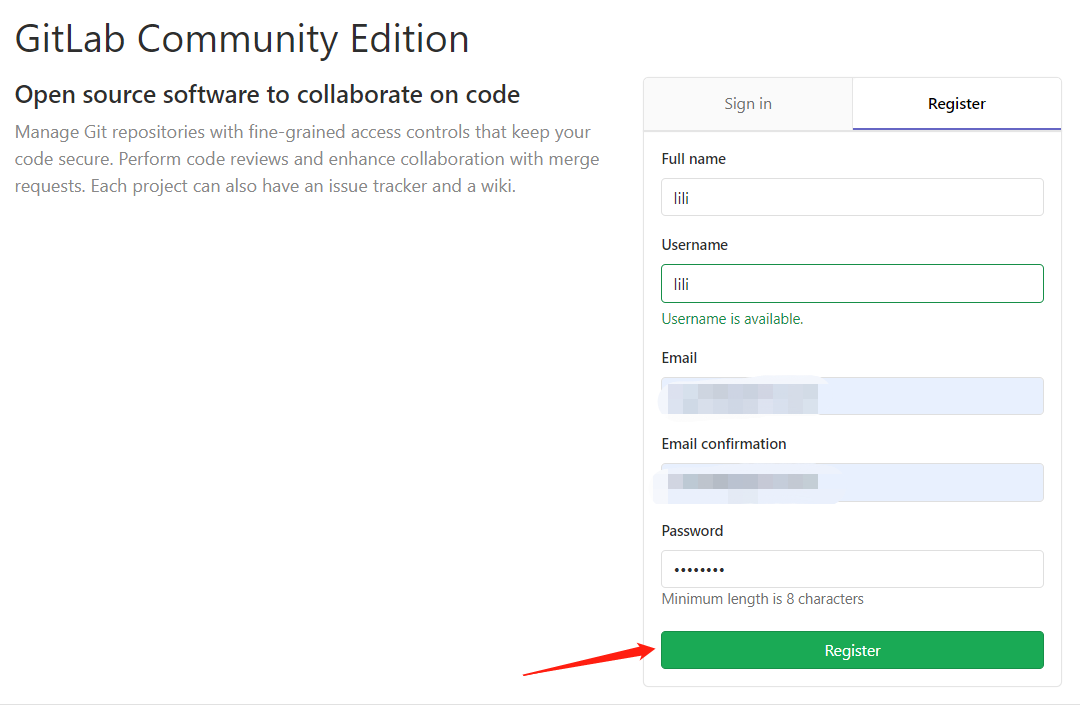The width and height of the screenshot is (1080, 721).
Task: Click the 'Password' label
Action: (692, 531)
